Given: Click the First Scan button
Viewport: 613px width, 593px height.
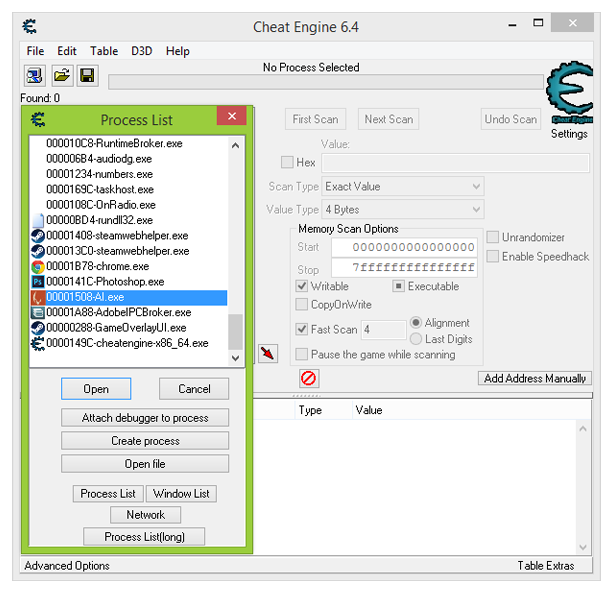Looking at the screenshot, I should click(x=315, y=119).
